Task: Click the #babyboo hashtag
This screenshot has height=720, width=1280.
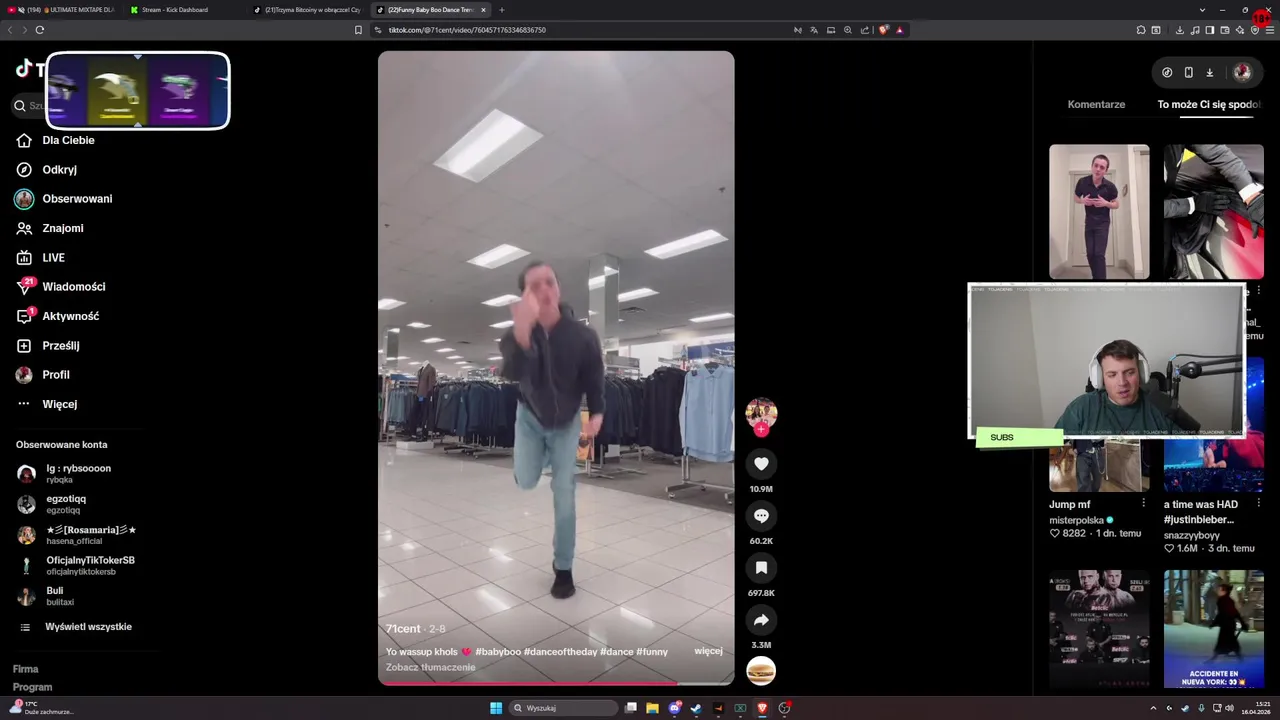Action: pyautogui.click(x=498, y=652)
